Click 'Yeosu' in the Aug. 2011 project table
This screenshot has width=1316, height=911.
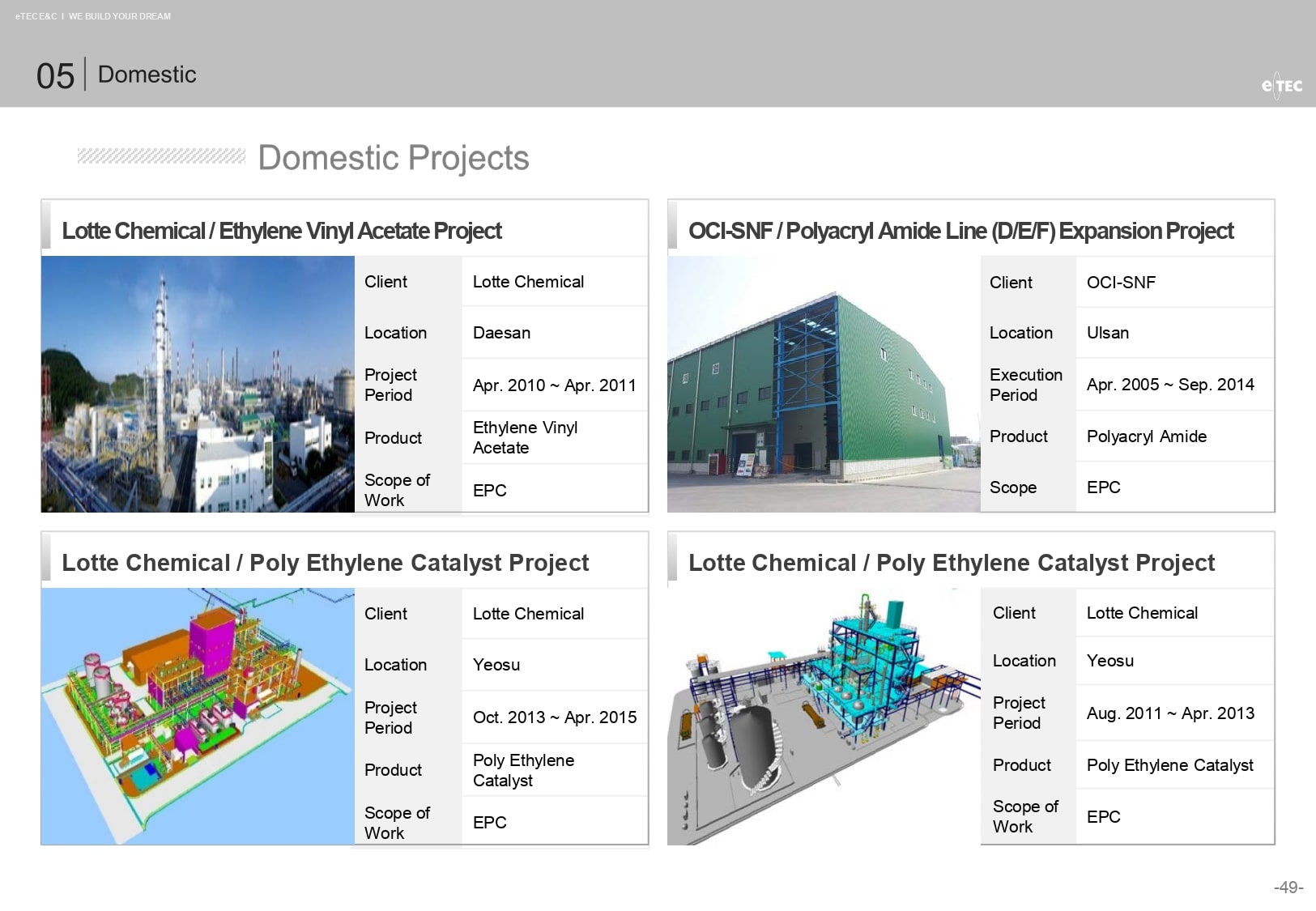coord(1110,661)
